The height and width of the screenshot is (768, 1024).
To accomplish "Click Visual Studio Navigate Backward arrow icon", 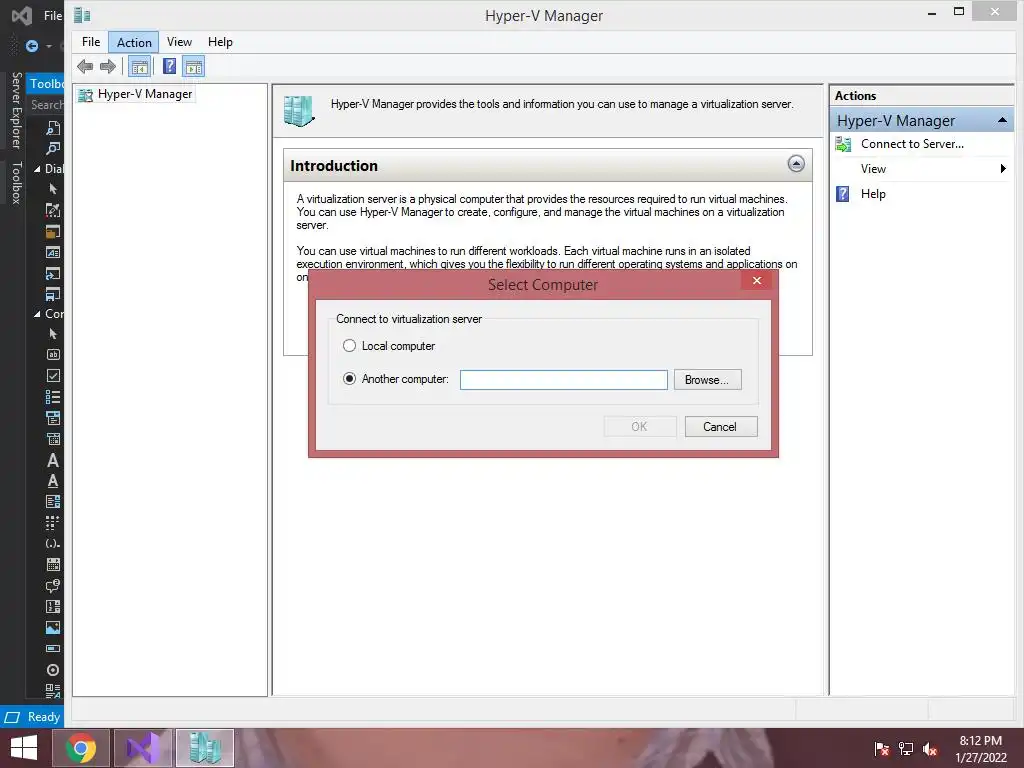I will [x=31, y=46].
